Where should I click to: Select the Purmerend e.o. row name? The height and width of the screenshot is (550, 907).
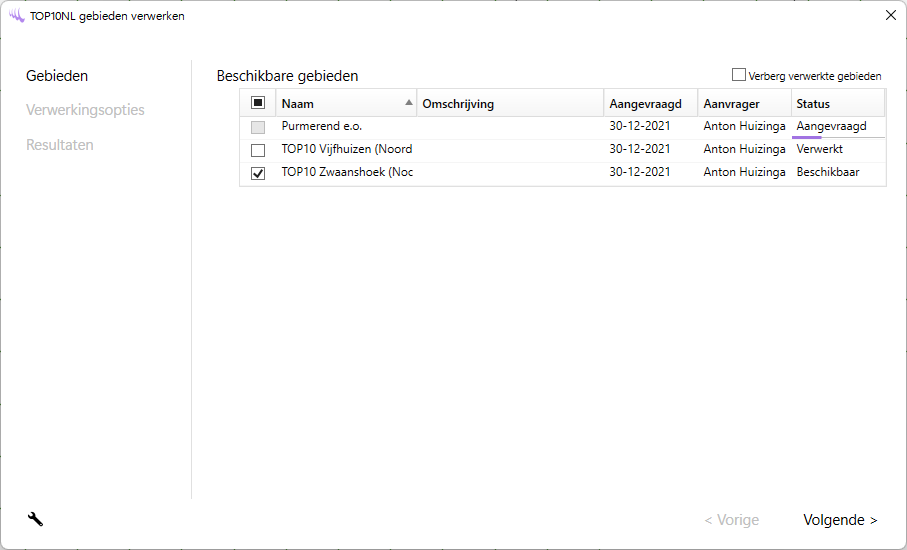(x=322, y=127)
